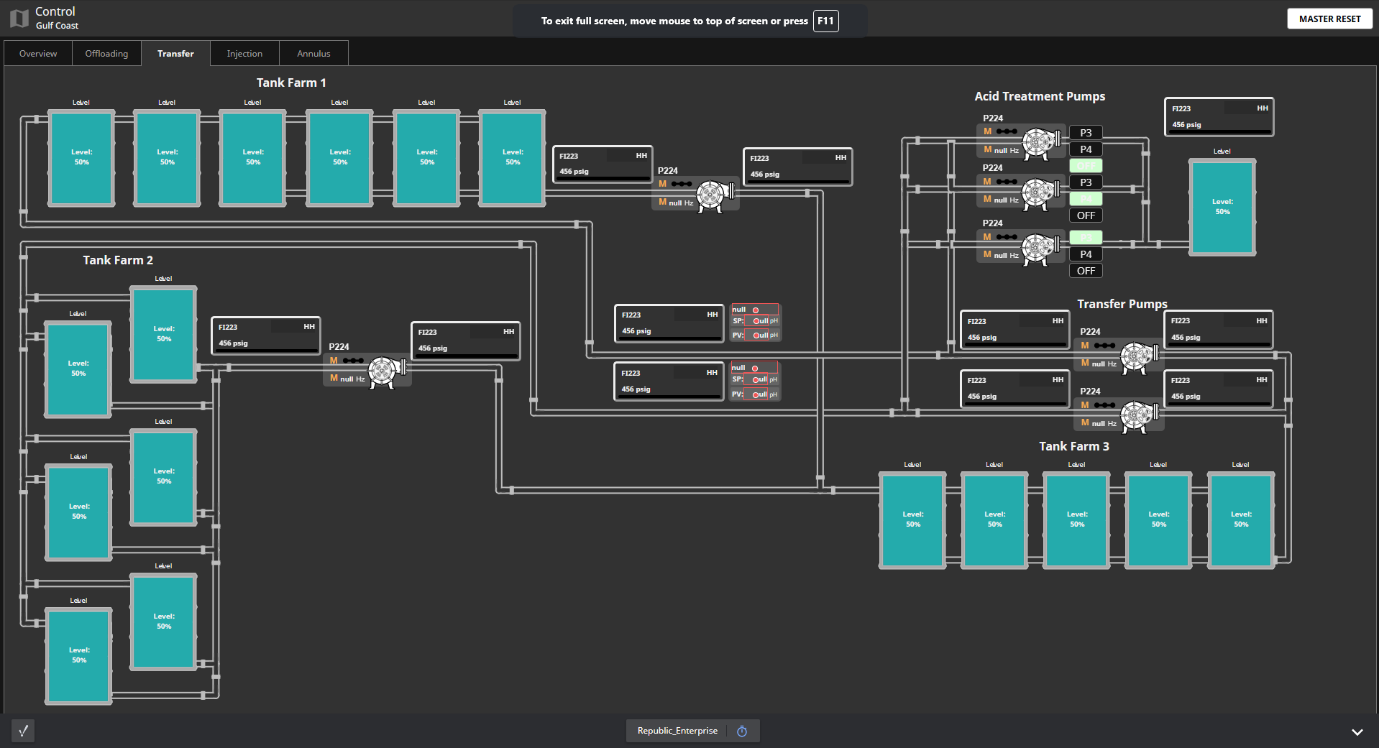Open the Offloading tab
The width and height of the screenshot is (1379, 748).
(106, 54)
